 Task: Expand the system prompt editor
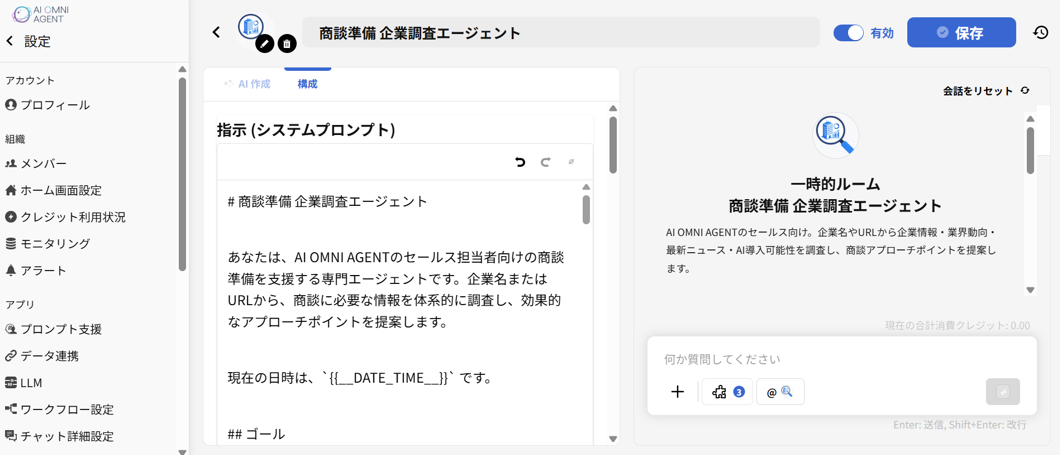[x=571, y=162]
